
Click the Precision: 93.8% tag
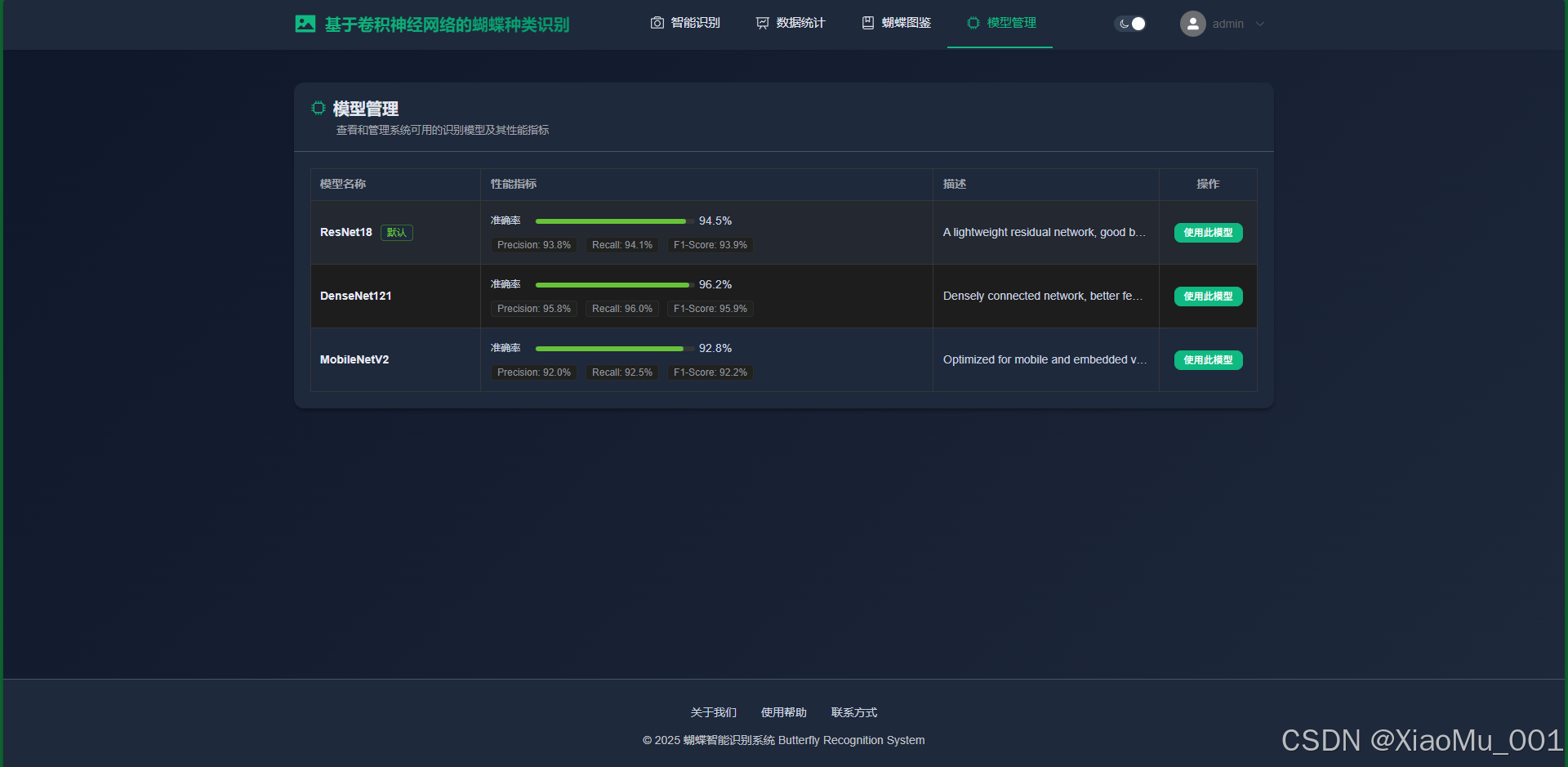(534, 245)
